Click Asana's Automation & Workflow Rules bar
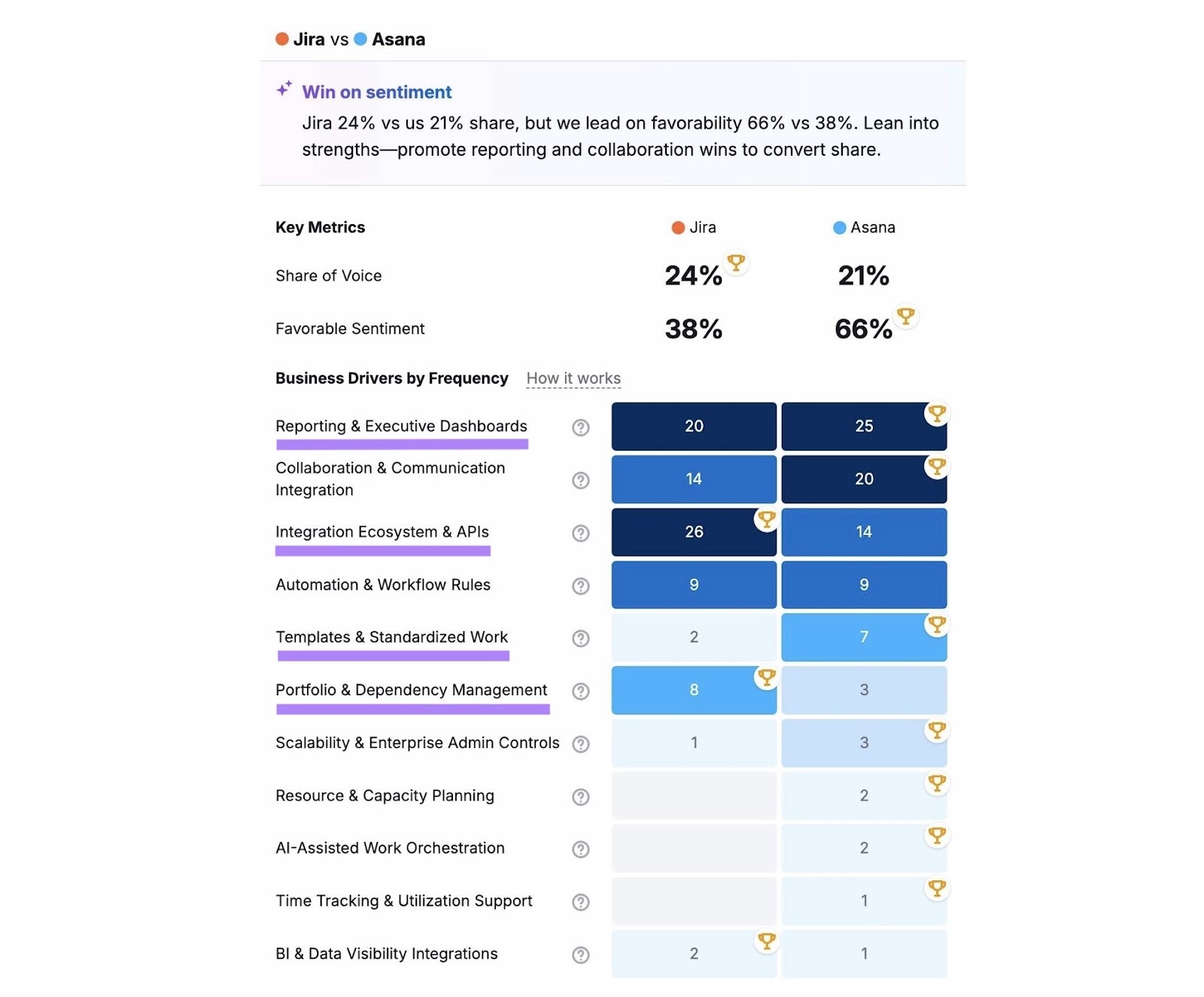The image size is (1204, 997). click(864, 585)
